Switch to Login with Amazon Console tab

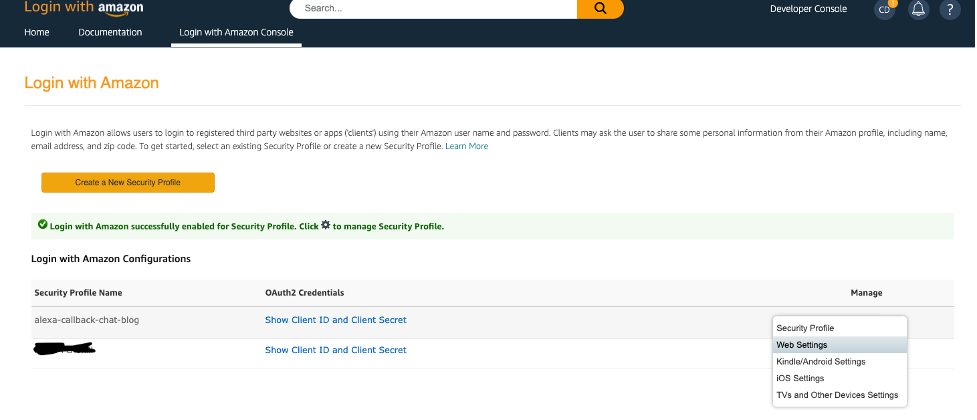click(236, 32)
